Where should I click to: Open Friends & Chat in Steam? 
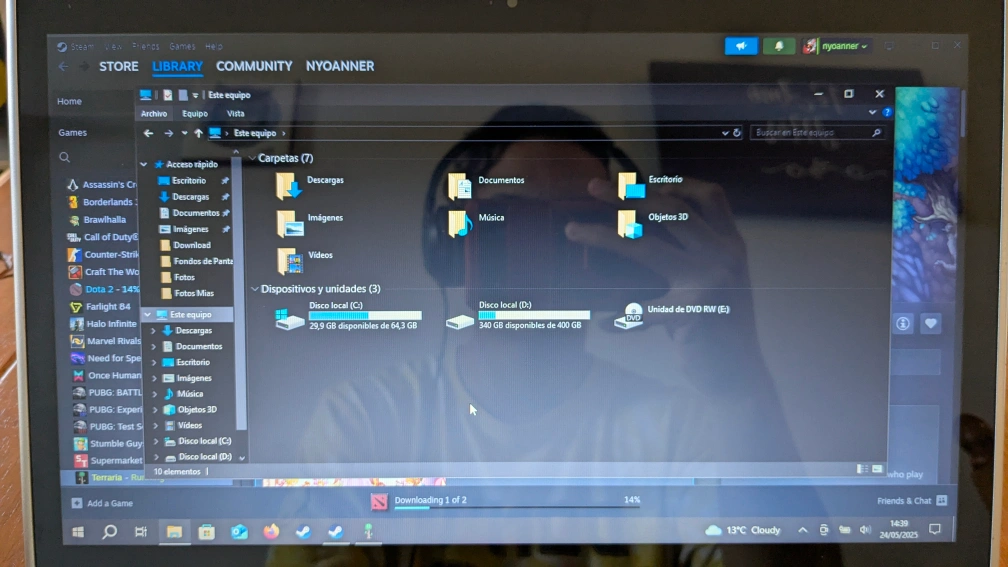pos(912,501)
